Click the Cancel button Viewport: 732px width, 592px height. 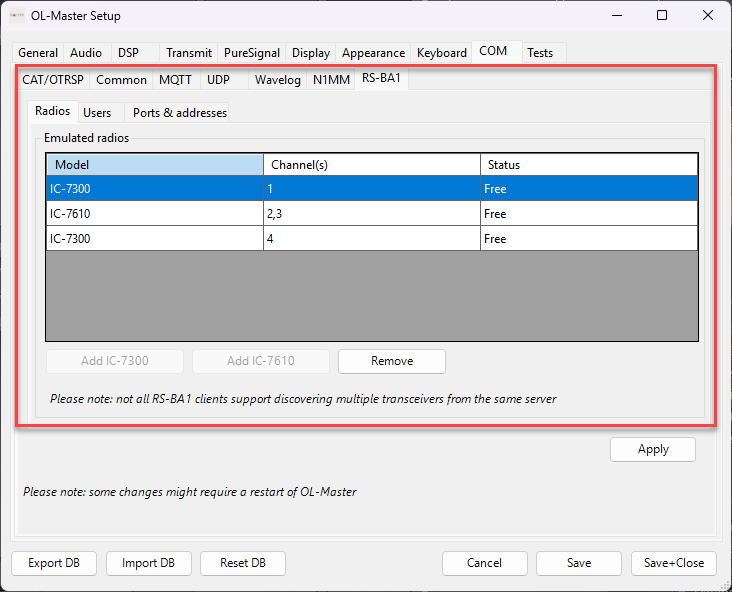485,564
